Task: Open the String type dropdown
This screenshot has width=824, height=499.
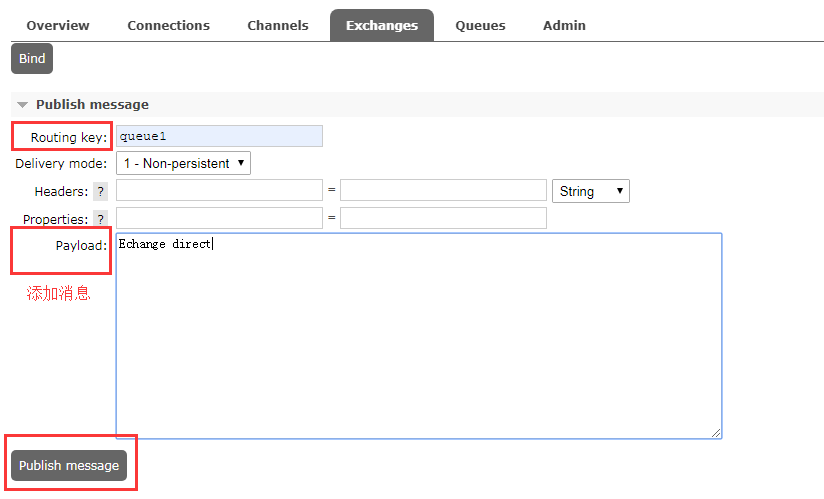Action: [x=591, y=191]
